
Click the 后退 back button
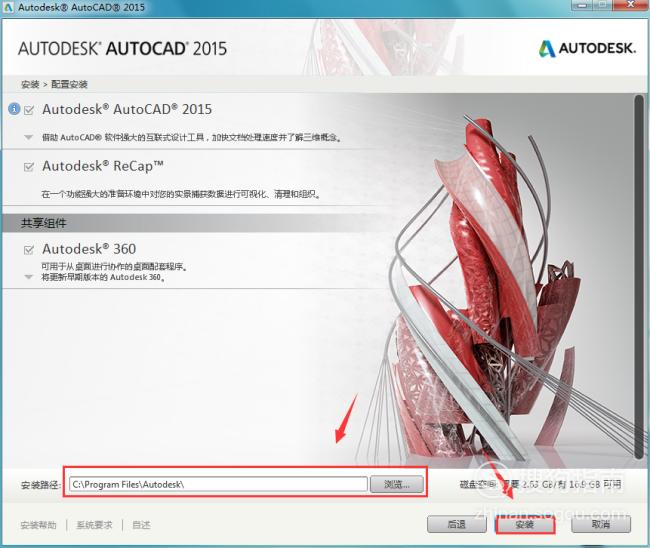click(457, 524)
